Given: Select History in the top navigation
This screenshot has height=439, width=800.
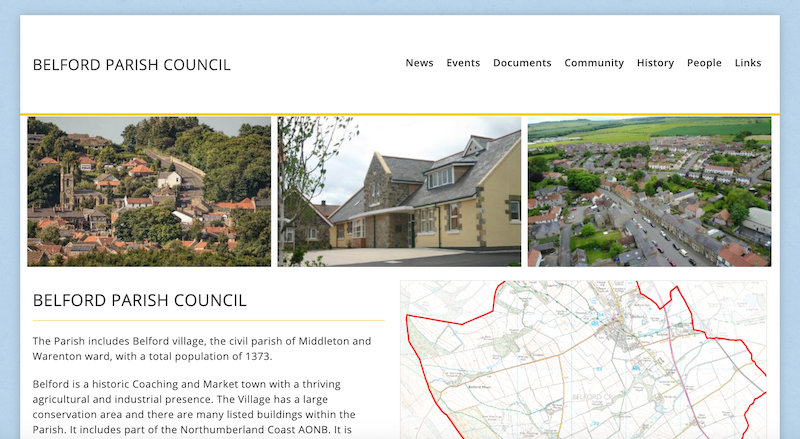Looking at the screenshot, I should point(655,63).
